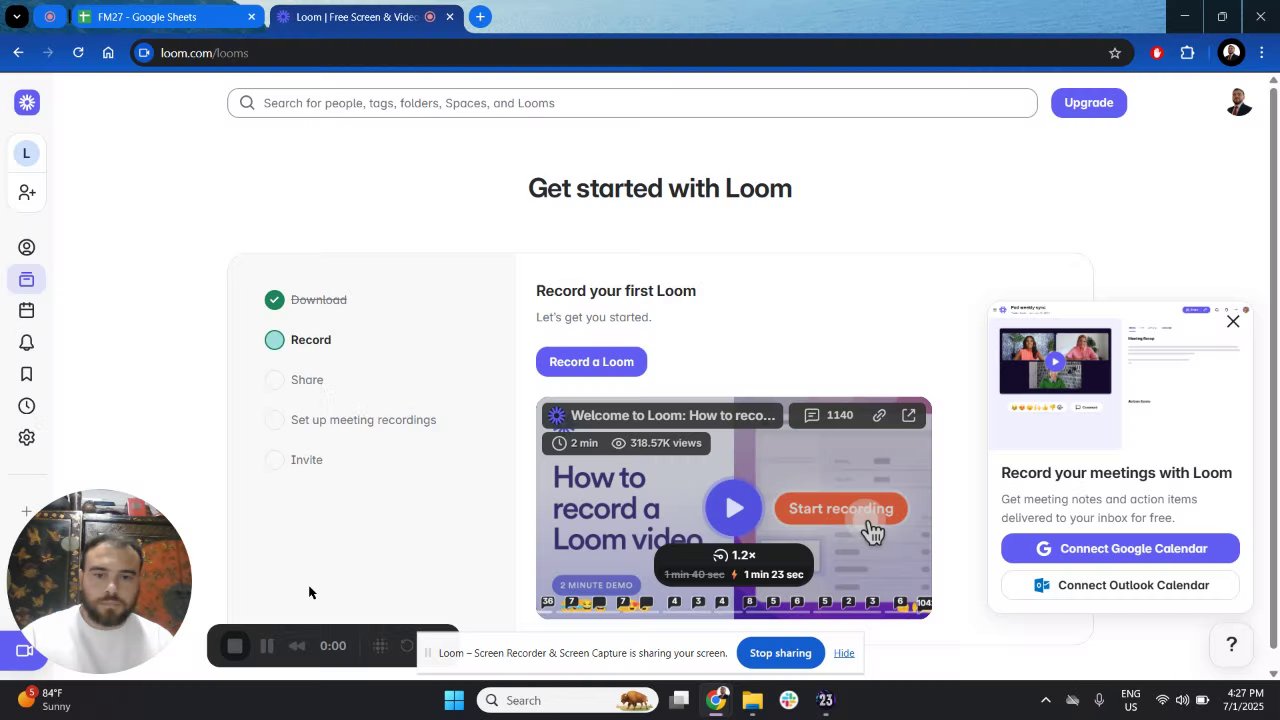Select the Download checklist step

coord(306,300)
